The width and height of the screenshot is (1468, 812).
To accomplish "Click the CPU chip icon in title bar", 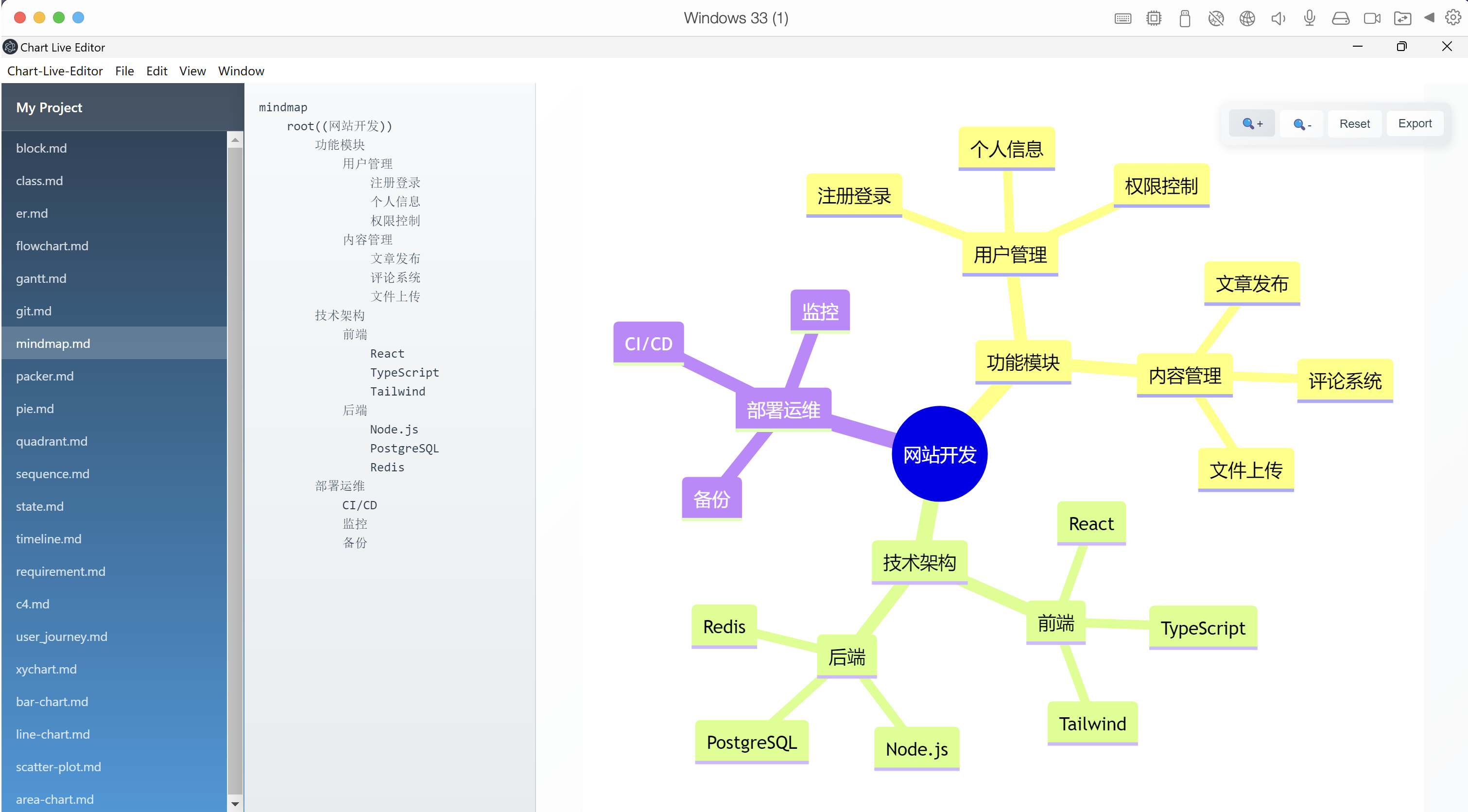I will (x=1154, y=18).
